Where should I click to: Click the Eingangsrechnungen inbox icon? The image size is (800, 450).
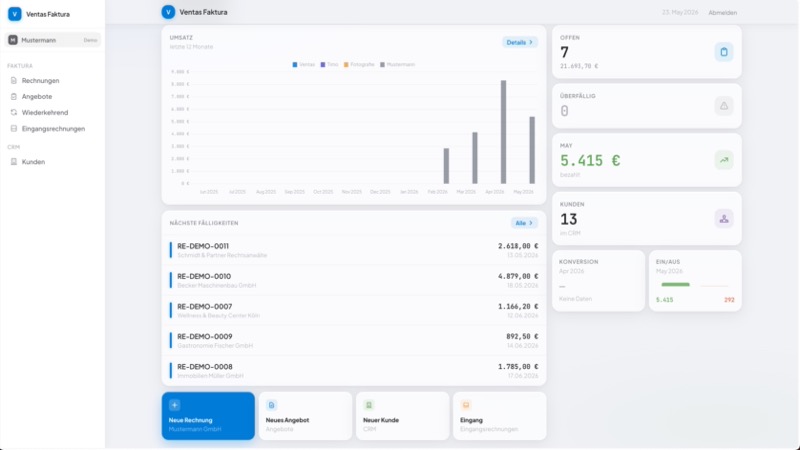[x=14, y=129]
